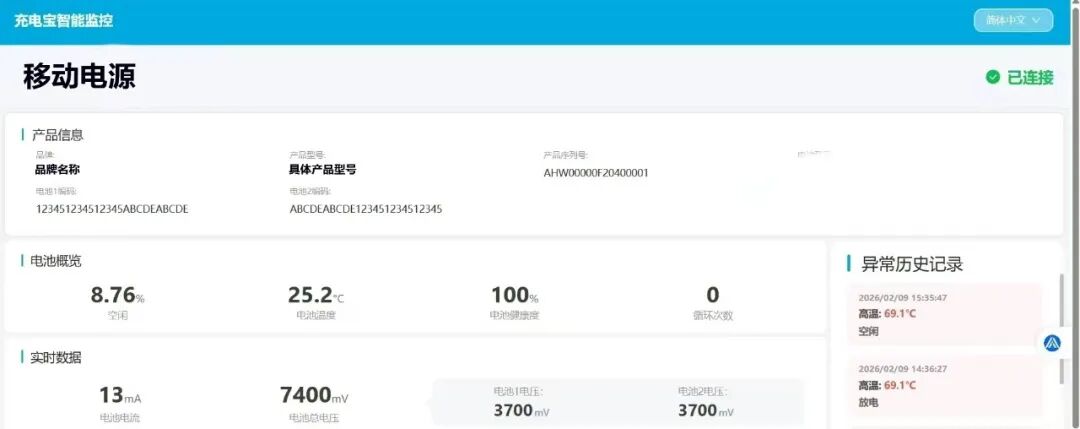Open the 简体中文 language dropdown
The height and width of the screenshot is (429, 1080).
point(1013,20)
